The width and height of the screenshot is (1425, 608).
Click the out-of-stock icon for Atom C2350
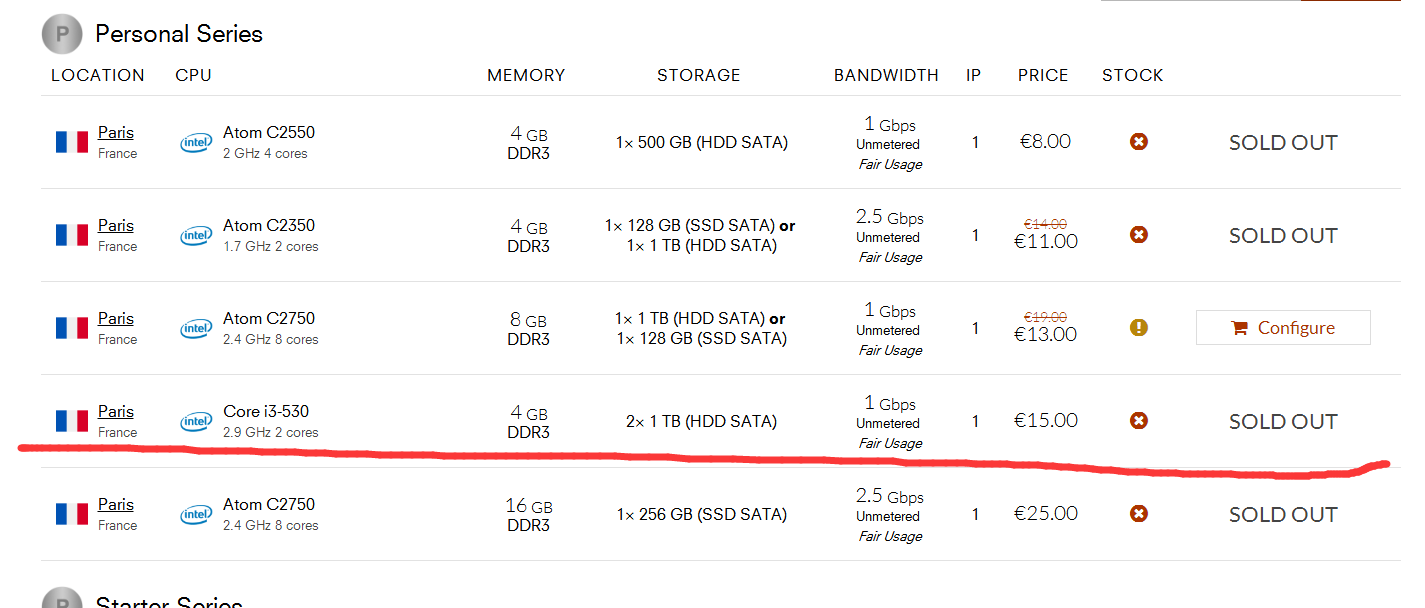(x=1138, y=235)
